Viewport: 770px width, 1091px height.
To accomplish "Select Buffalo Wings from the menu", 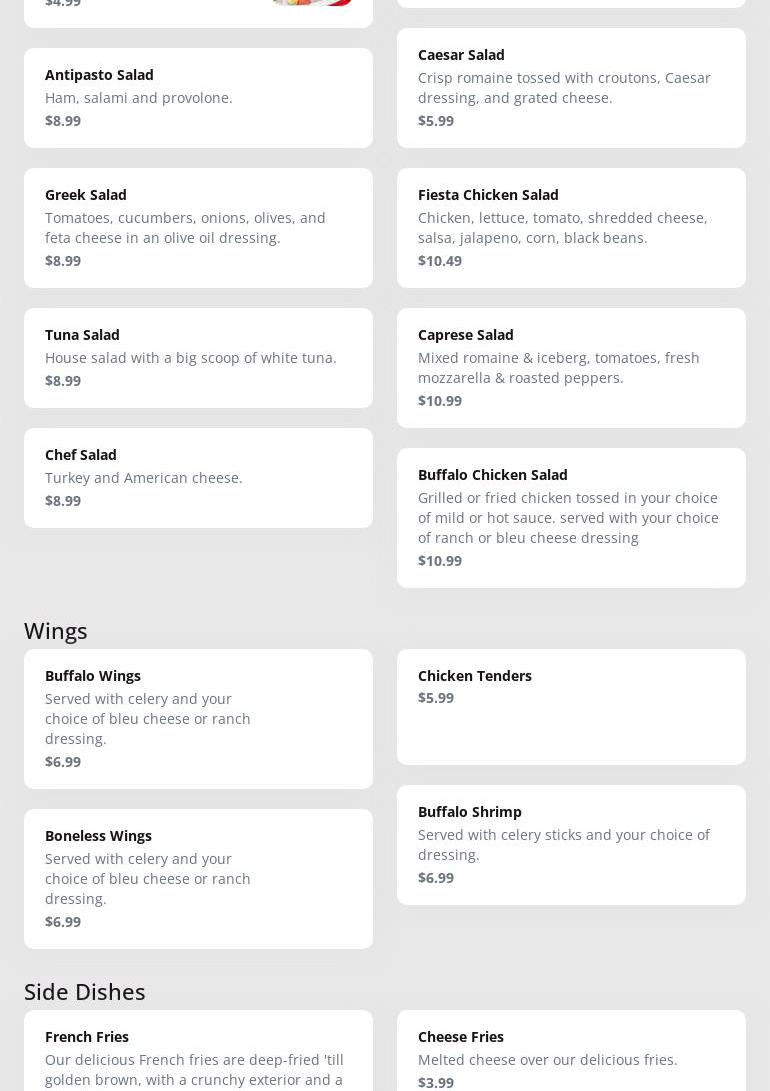I will [x=198, y=718].
